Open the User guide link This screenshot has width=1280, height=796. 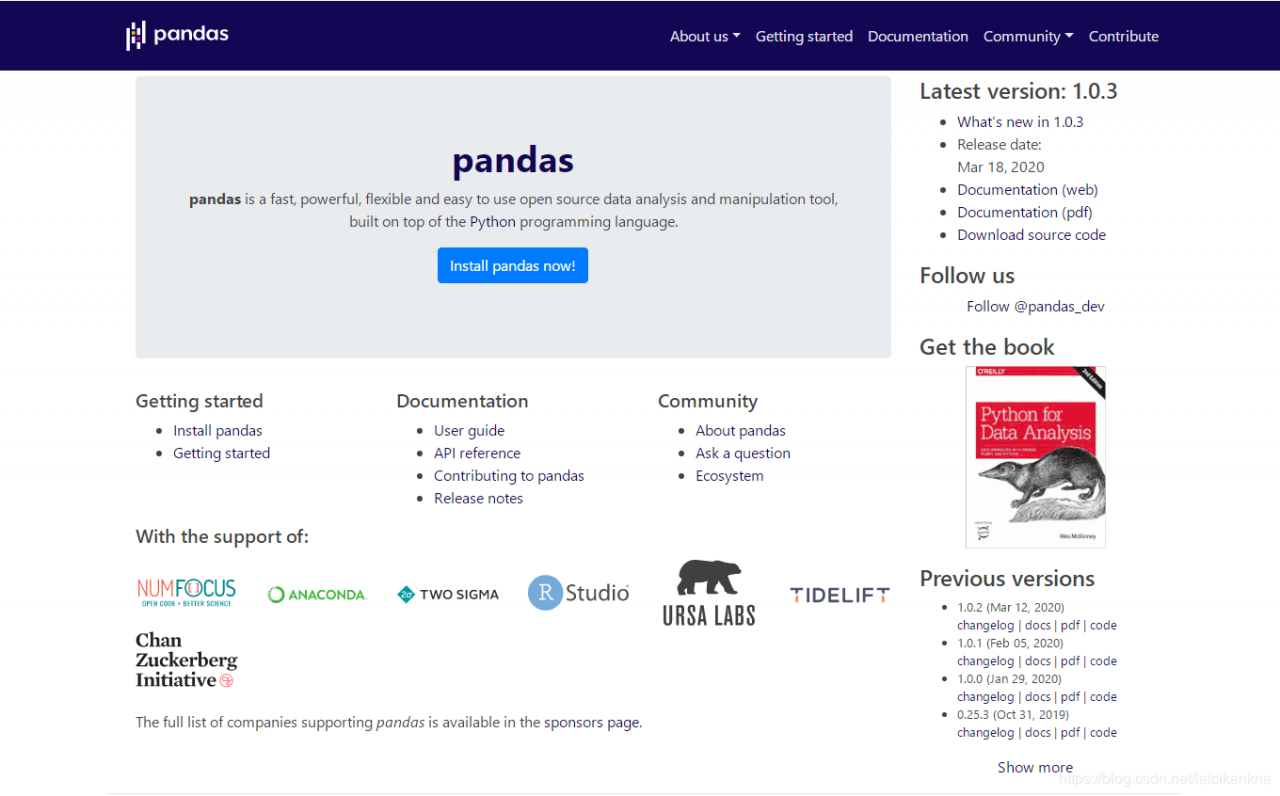[x=469, y=430]
